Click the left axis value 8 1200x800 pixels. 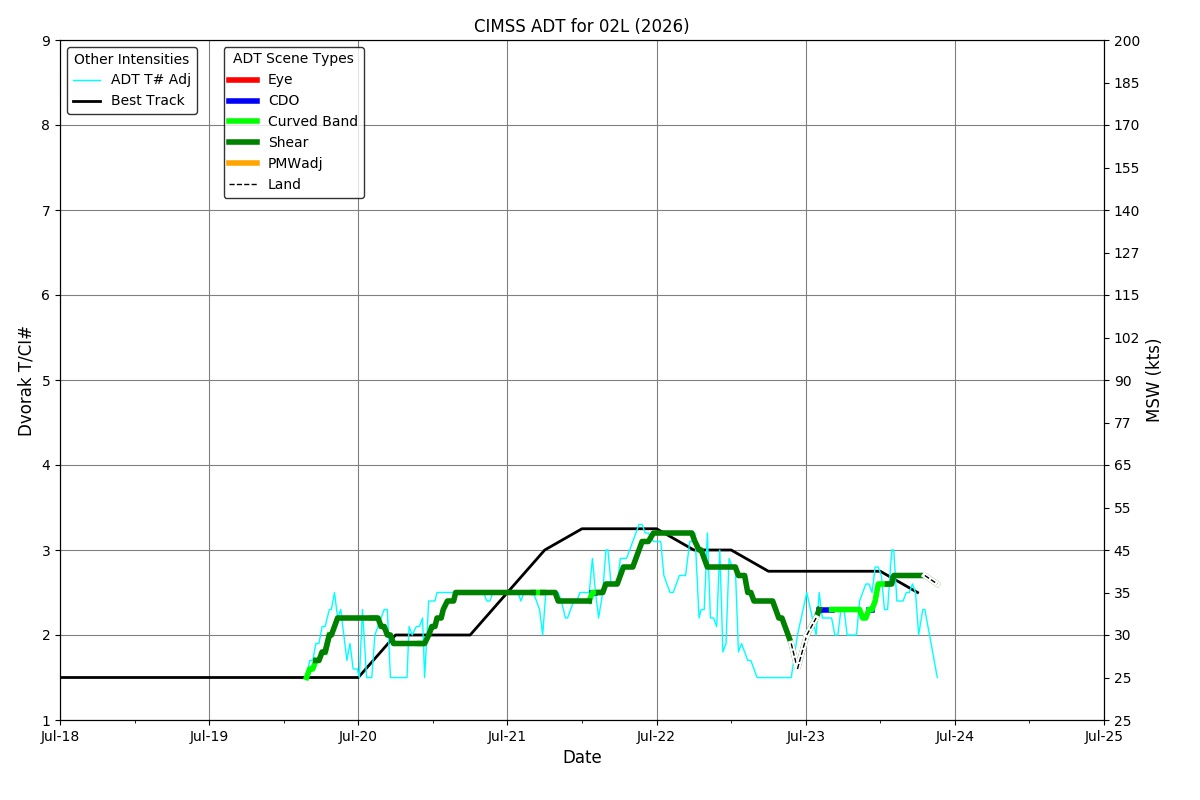(46, 126)
